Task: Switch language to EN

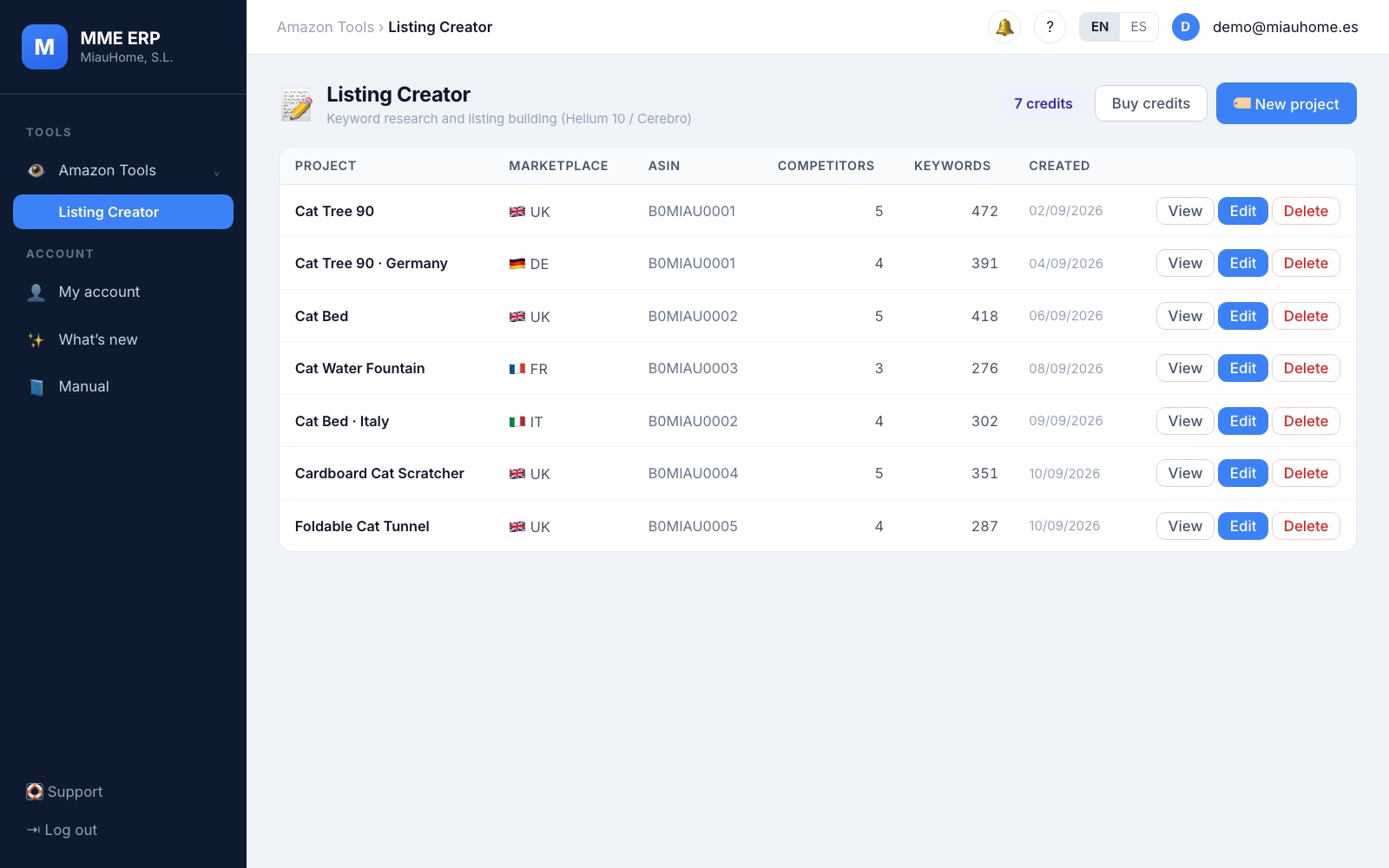Action: tap(1099, 27)
